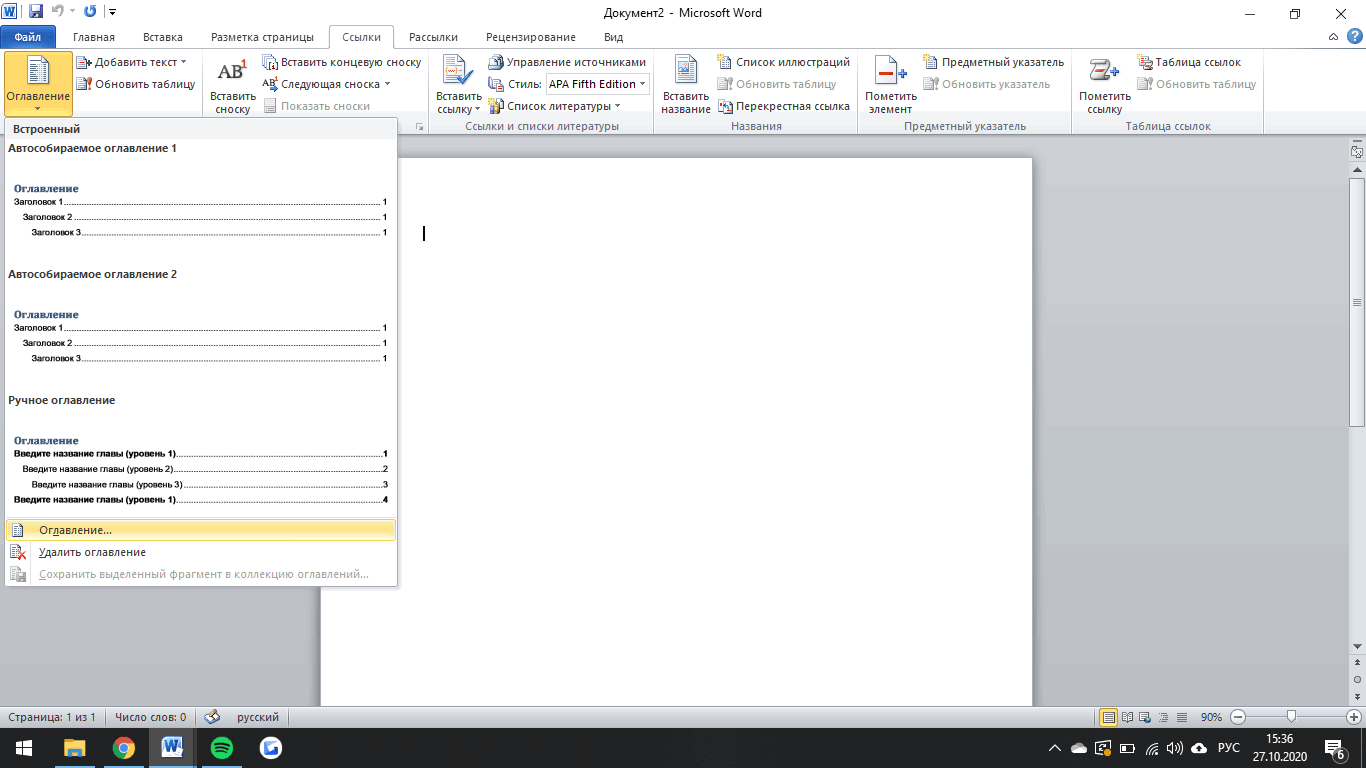
Task: Click the Insert Citation (Вставить ссылку) icon
Action: pyautogui.click(x=458, y=73)
